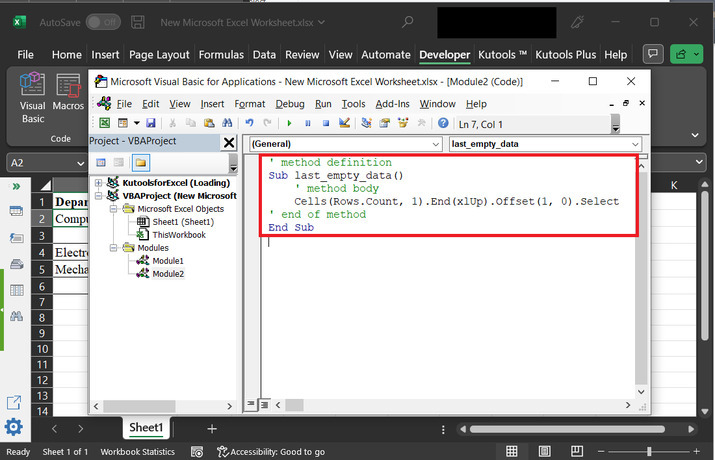The image size is (715, 460).
Task: Open Visual Basic from Developer ribbon
Action: (32, 98)
